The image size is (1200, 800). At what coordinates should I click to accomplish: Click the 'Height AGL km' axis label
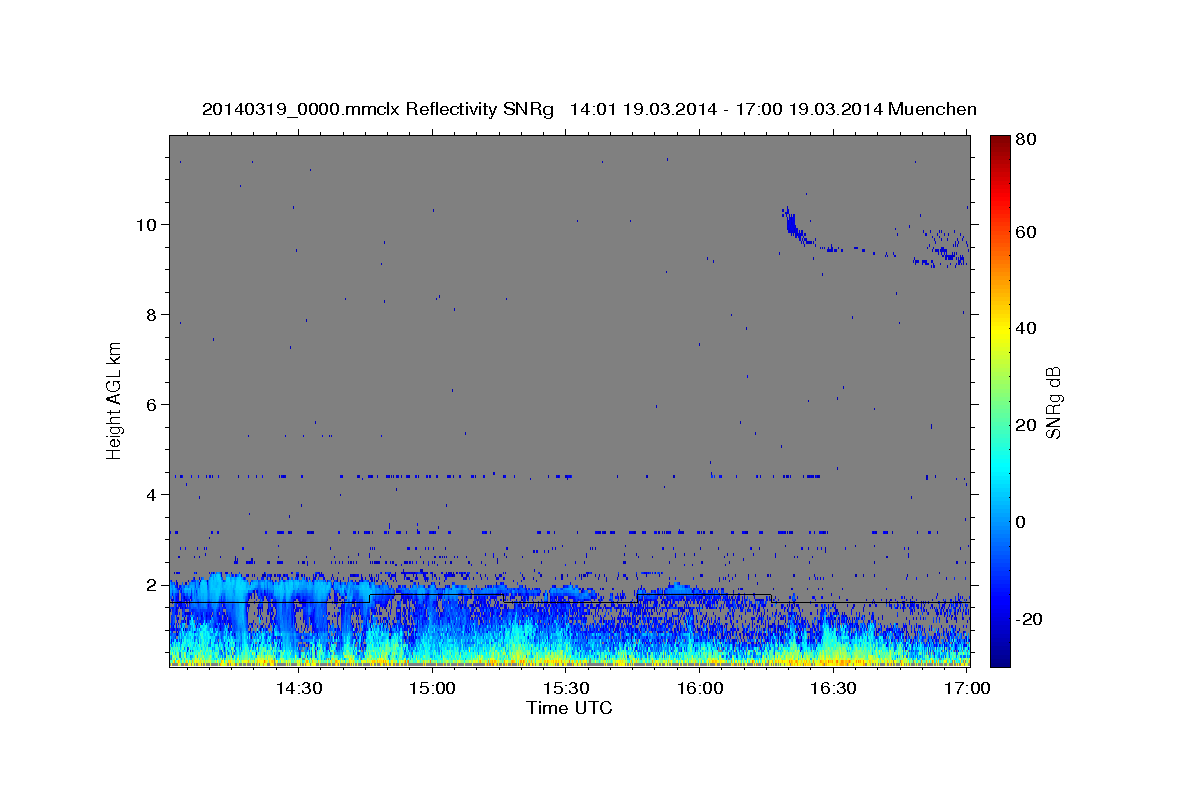tap(114, 399)
